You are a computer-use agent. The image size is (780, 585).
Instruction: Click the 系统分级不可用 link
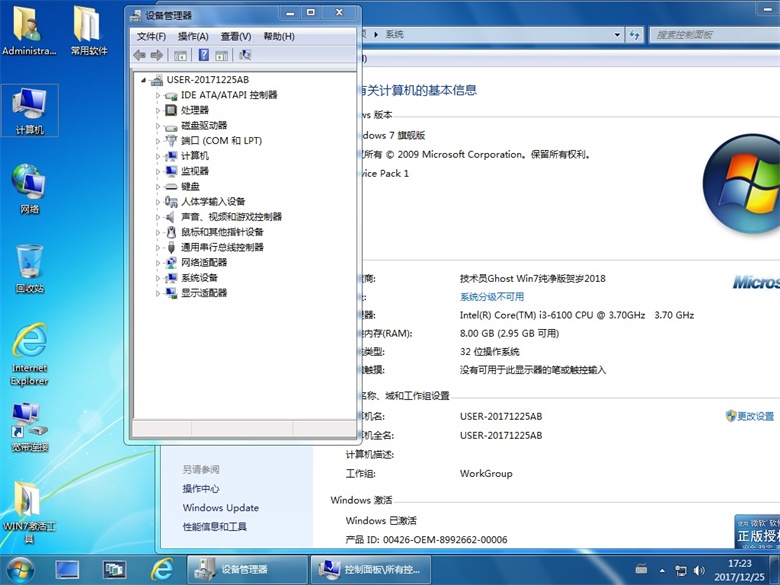(x=492, y=297)
